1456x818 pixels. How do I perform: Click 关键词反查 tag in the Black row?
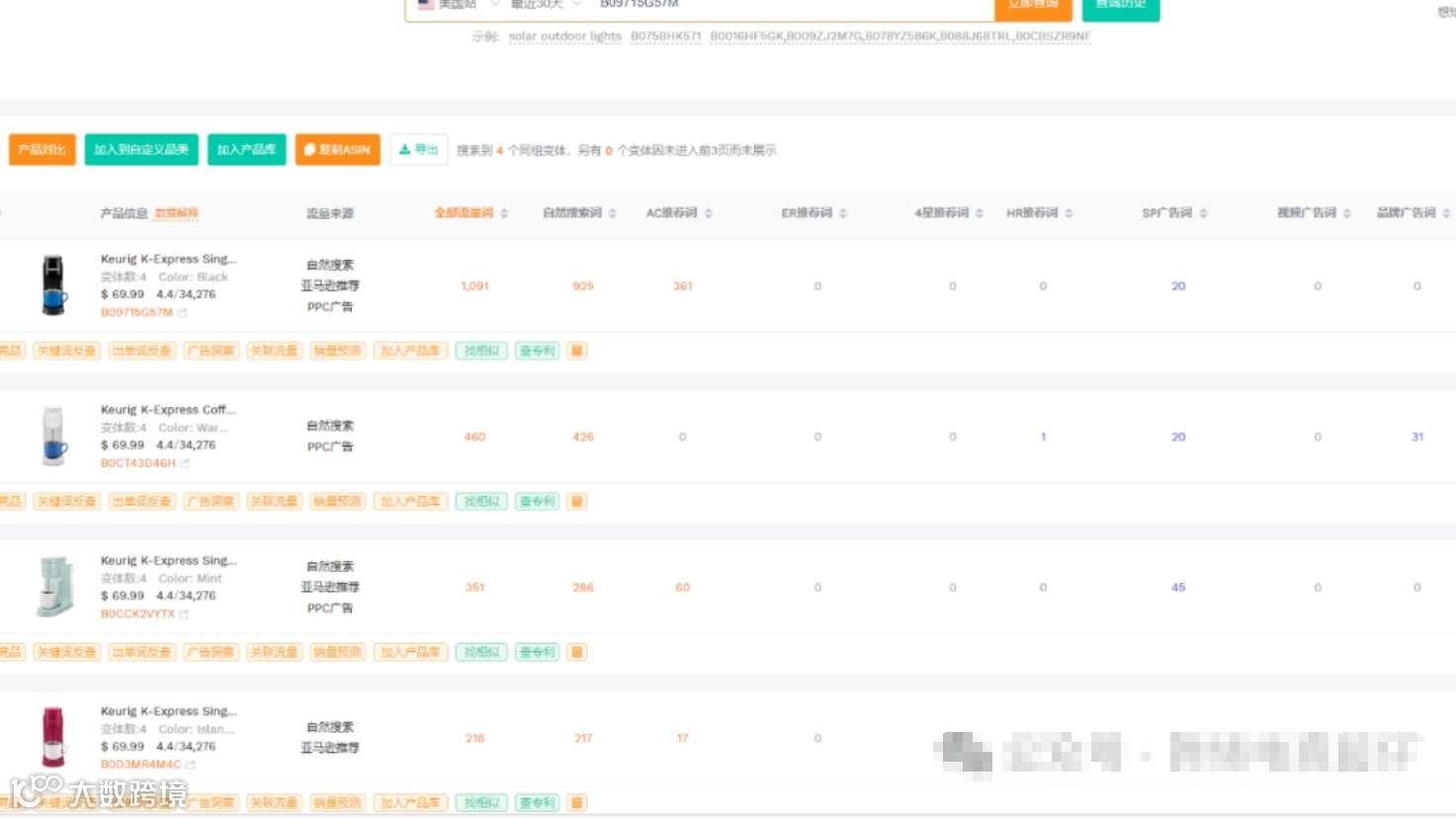pos(66,351)
